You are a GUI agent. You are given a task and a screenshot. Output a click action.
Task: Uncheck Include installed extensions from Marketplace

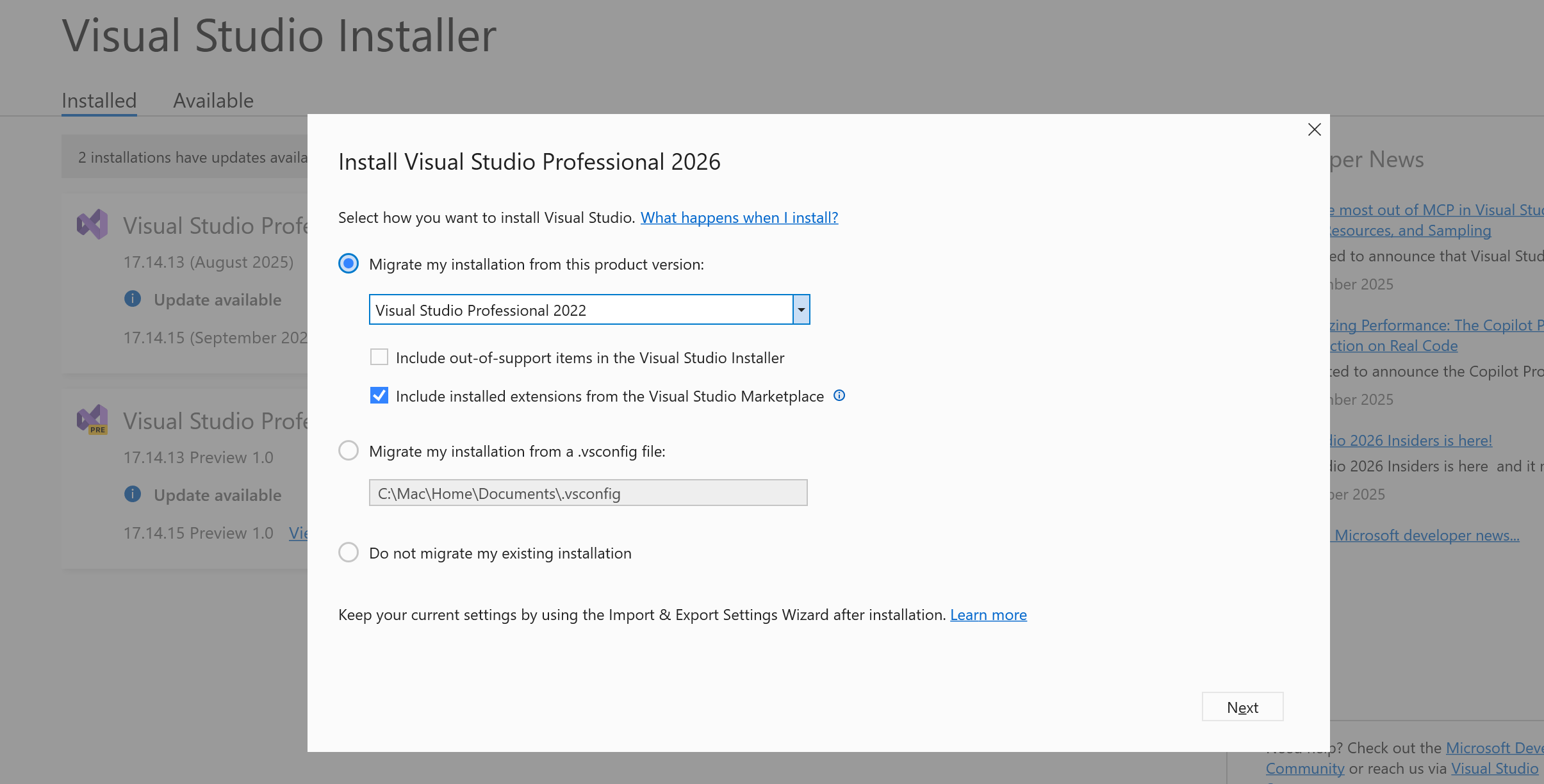click(x=379, y=396)
